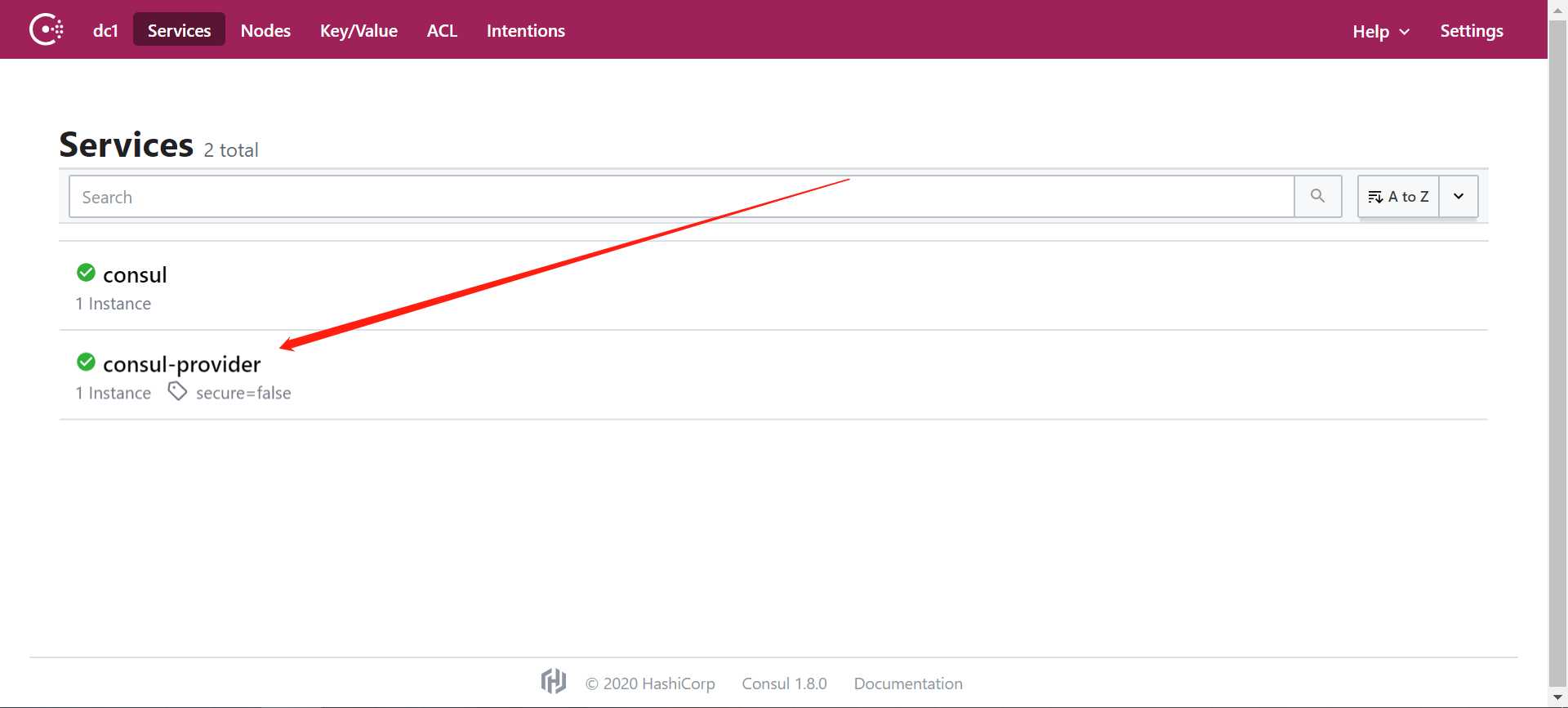Screen dimensions: 1568x708
Task: Click the secure=false tag text
Action: (x=243, y=393)
